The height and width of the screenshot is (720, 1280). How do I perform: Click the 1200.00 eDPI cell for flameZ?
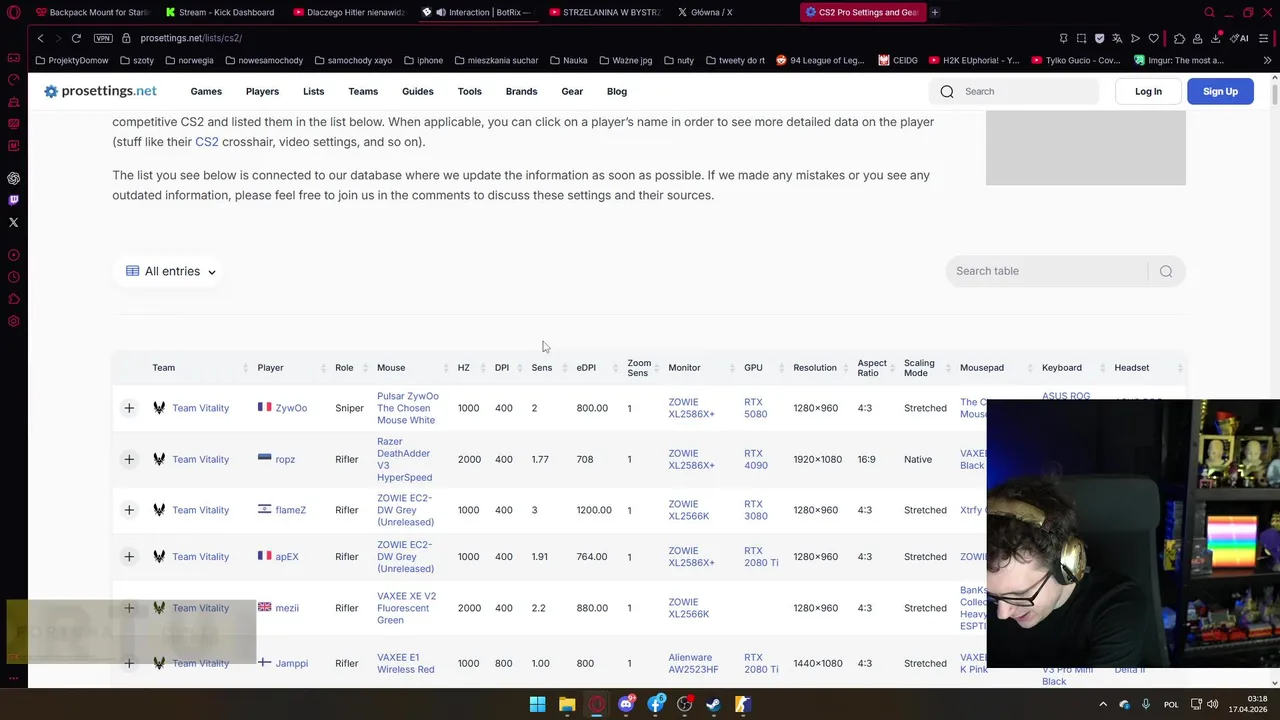594,510
